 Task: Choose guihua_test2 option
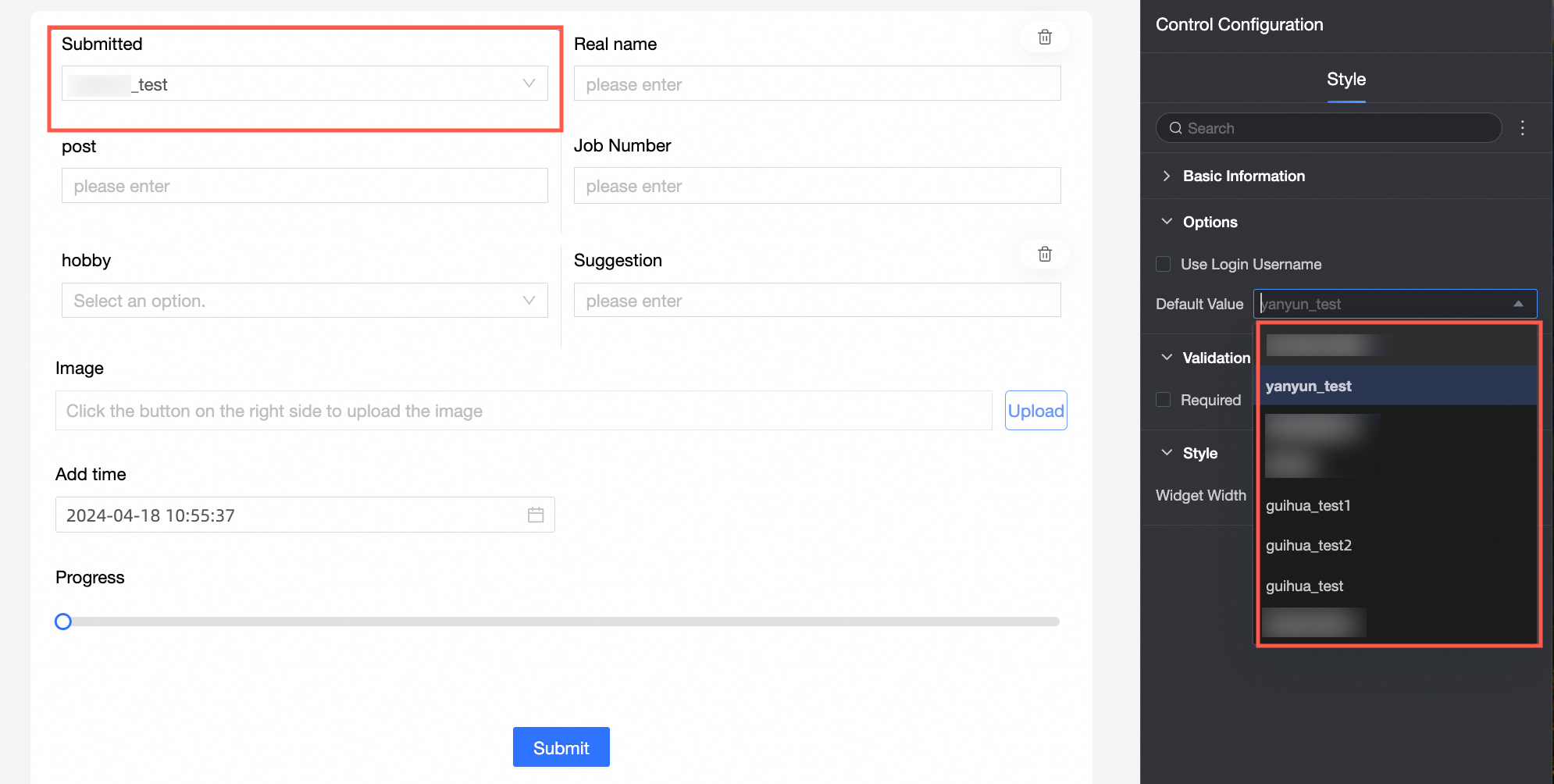click(x=1309, y=545)
